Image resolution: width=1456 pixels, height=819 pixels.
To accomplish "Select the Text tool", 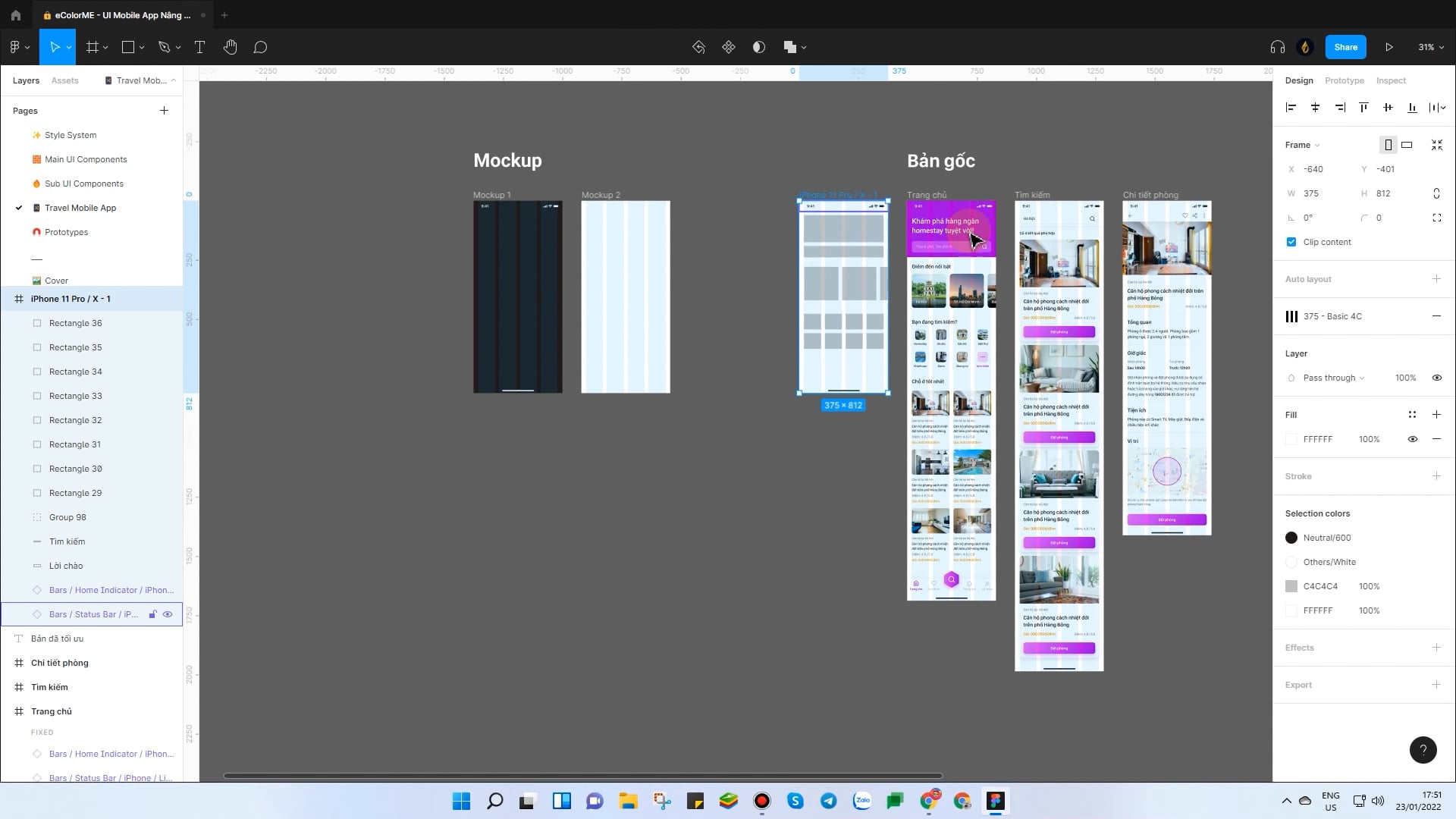I will pos(200,47).
